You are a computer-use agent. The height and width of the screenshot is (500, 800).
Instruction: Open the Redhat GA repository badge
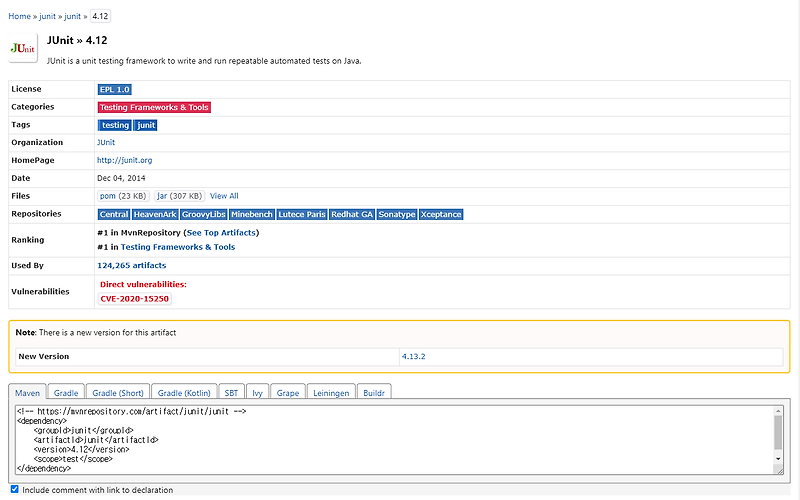[352, 214]
